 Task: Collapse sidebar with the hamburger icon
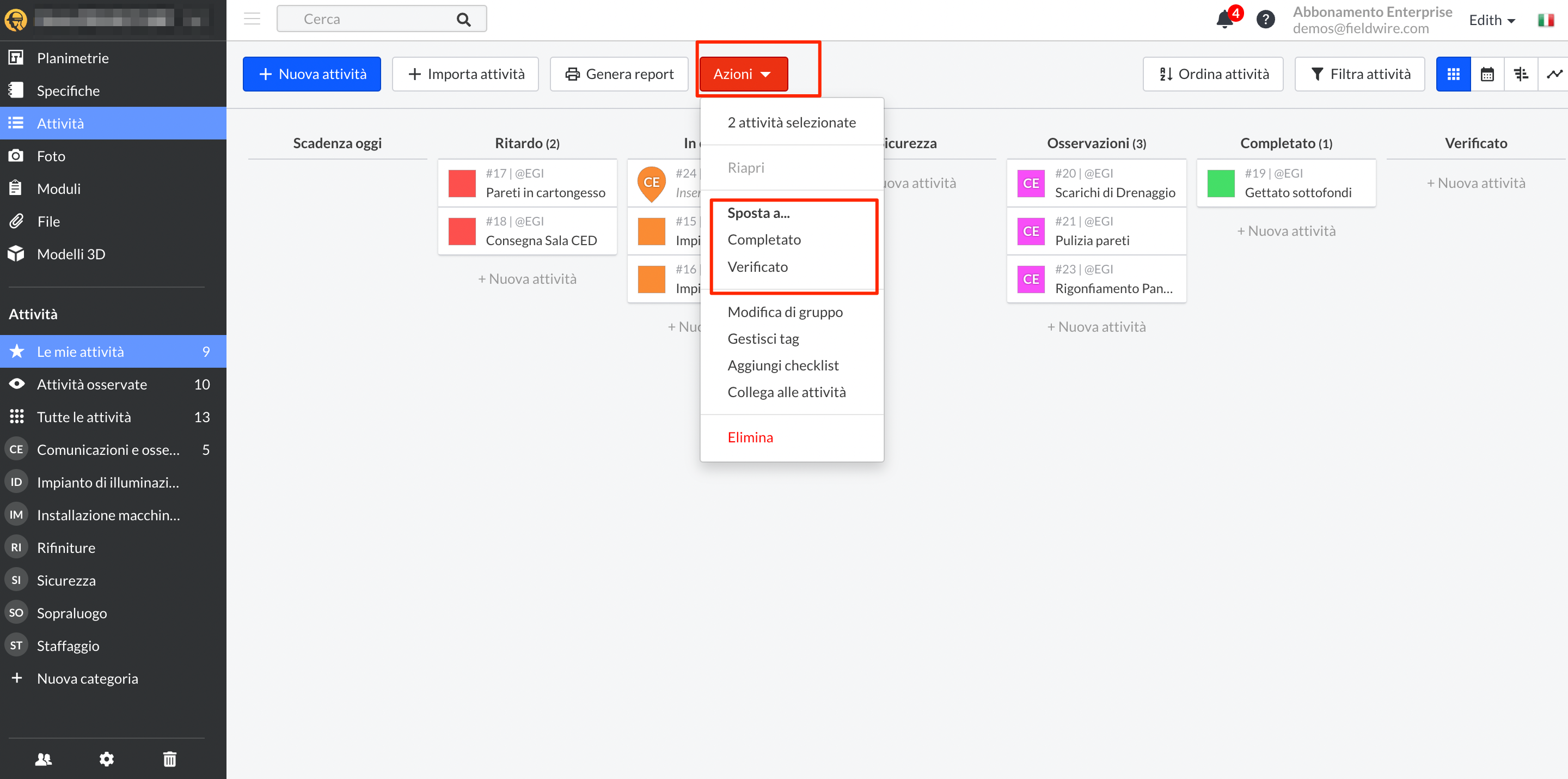[x=252, y=19]
